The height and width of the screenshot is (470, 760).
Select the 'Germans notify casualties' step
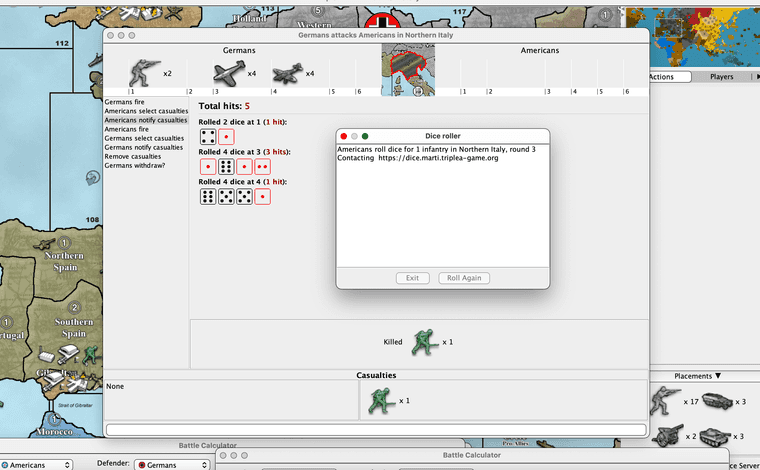tap(144, 147)
